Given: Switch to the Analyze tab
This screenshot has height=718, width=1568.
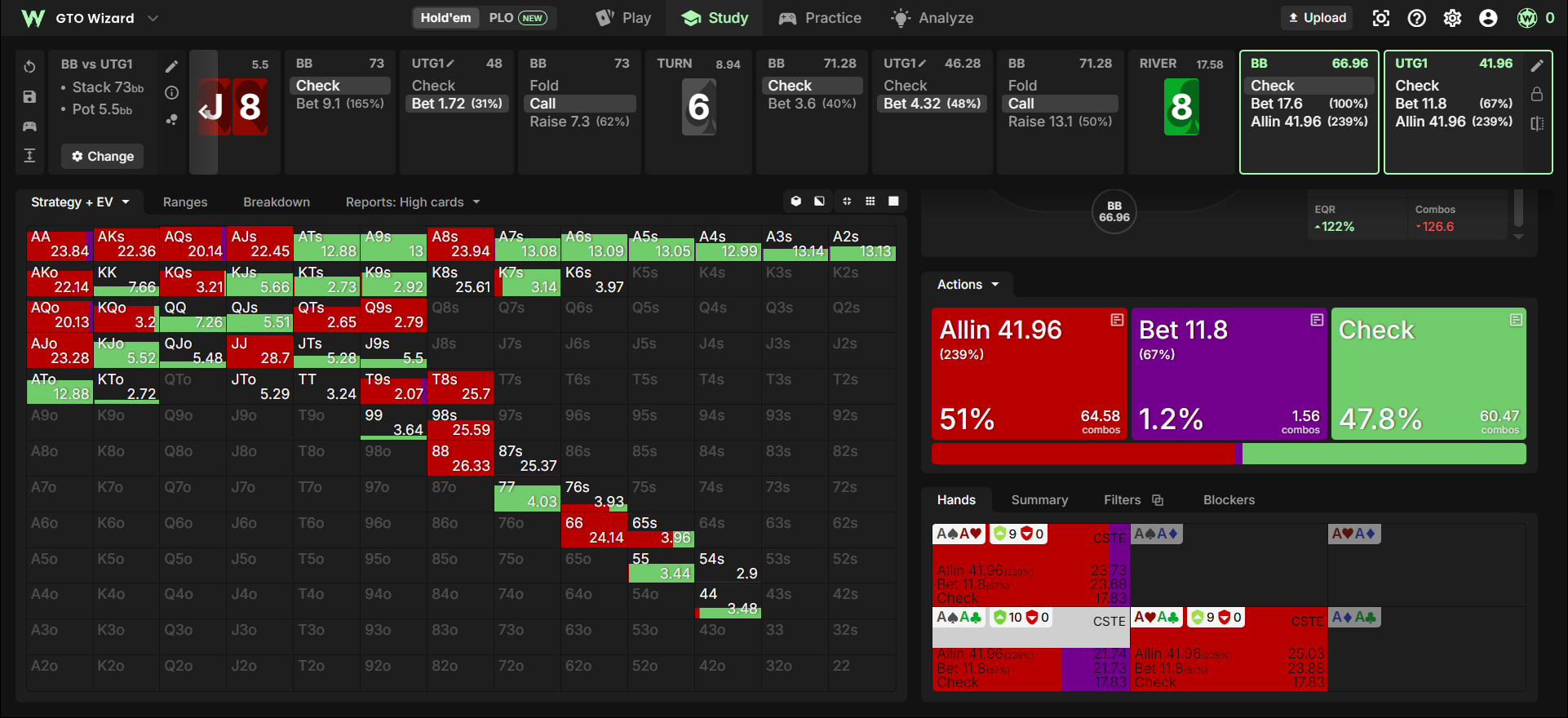Looking at the screenshot, I should 932,18.
